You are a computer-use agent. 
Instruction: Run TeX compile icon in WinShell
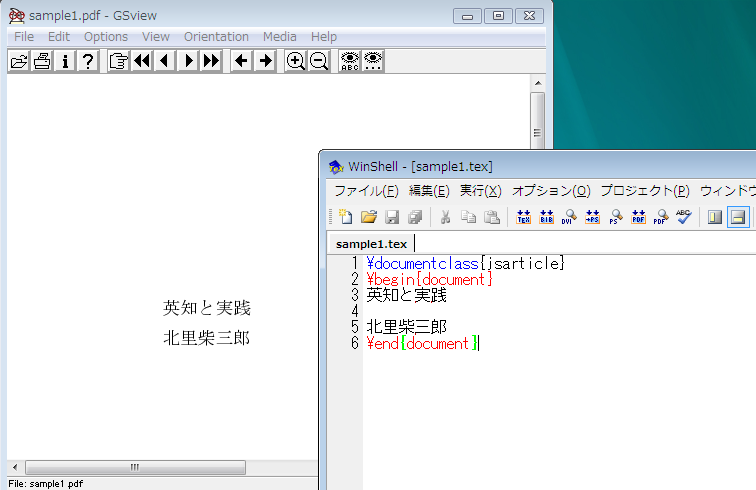click(x=523, y=217)
